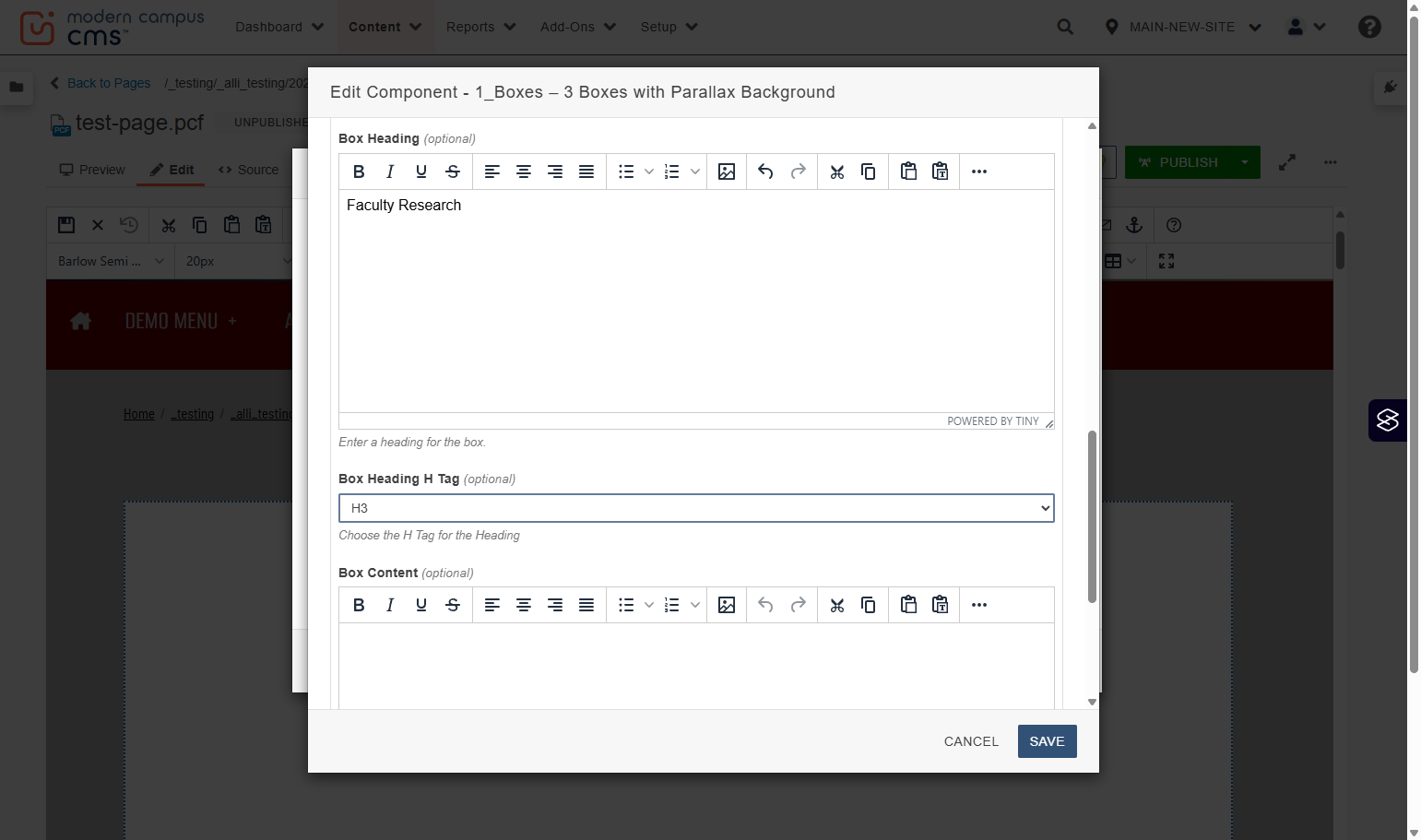Justify text in Box Heading editor
The height and width of the screenshot is (840, 1421).
(586, 172)
